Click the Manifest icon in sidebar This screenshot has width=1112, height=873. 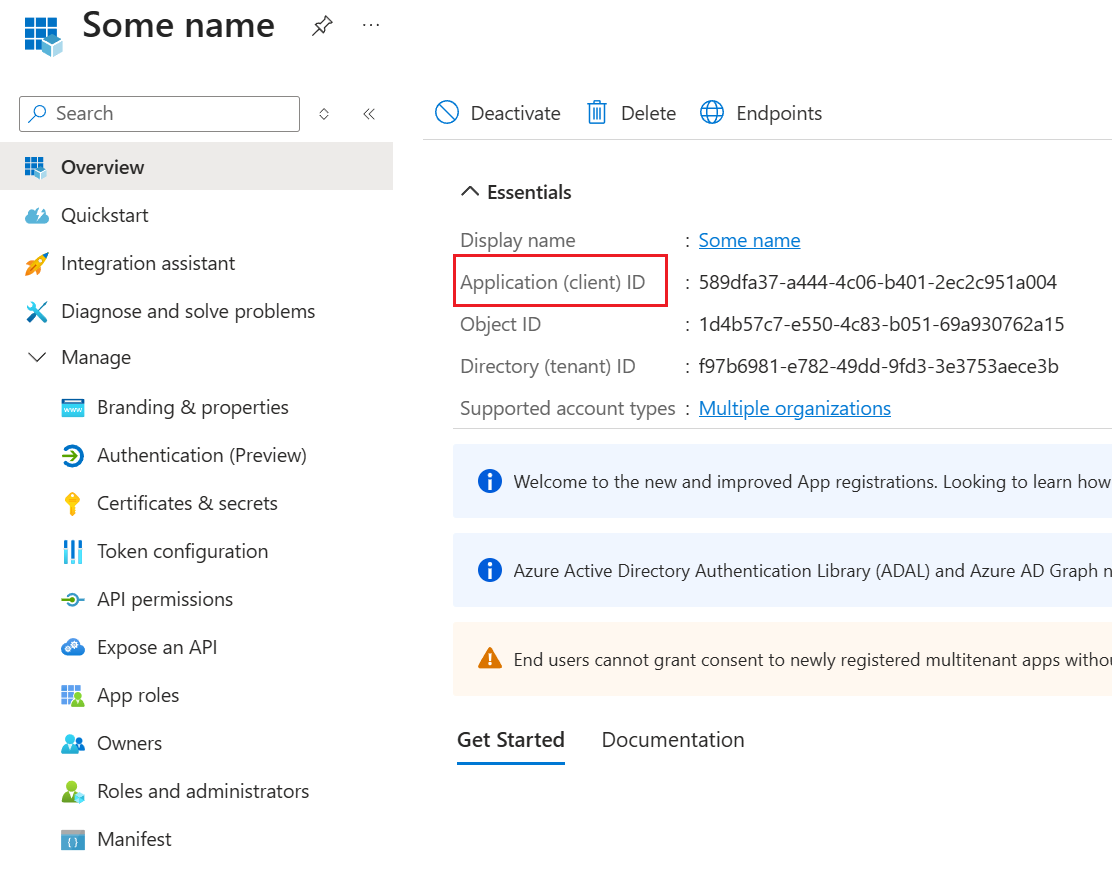pyautogui.click(x=72, y=840)
